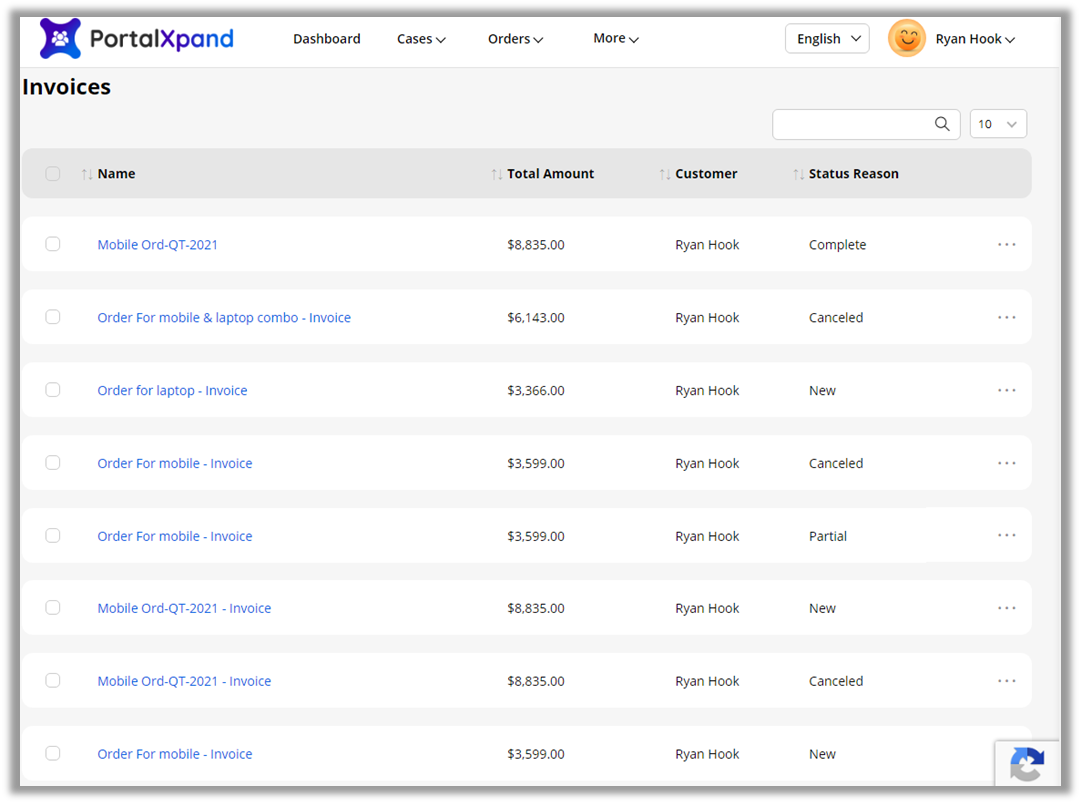Screen dimensions: 1081x803
Task: Click the PortalXpand logo icon
Action: tap(60, 39)
